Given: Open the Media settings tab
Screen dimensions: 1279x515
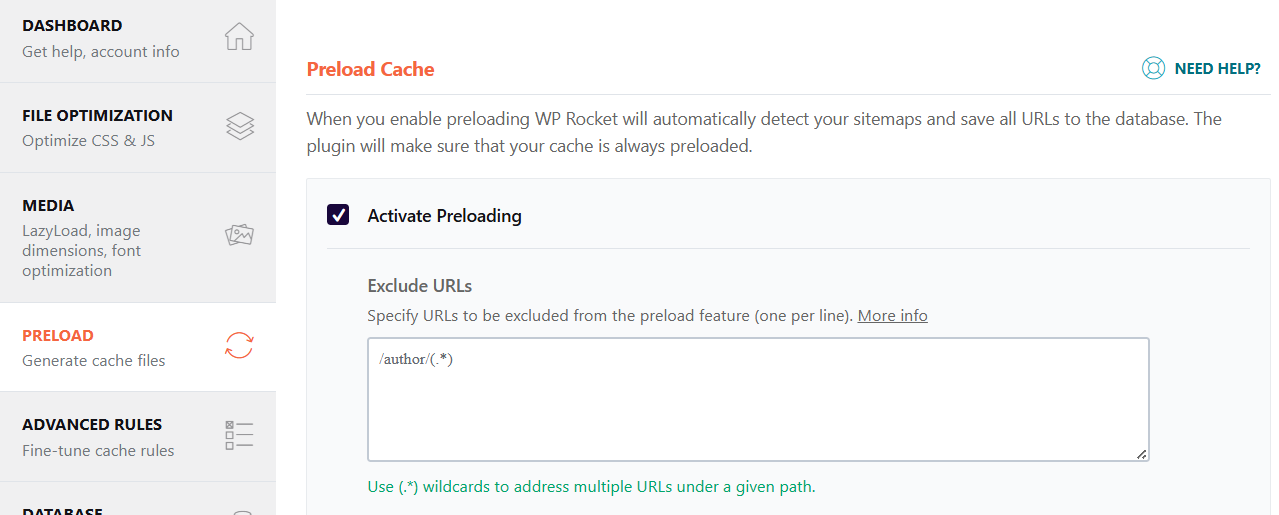Looking at the screenshot, I should (x=138, y=238).
